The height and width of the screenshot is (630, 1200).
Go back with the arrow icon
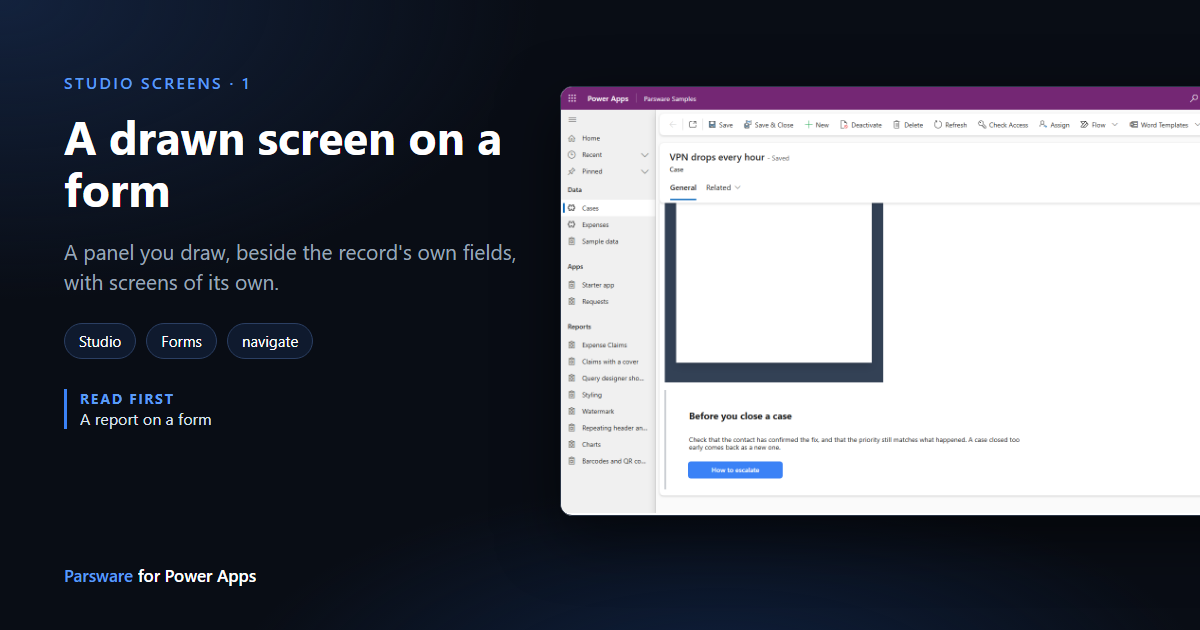point(673,125)
